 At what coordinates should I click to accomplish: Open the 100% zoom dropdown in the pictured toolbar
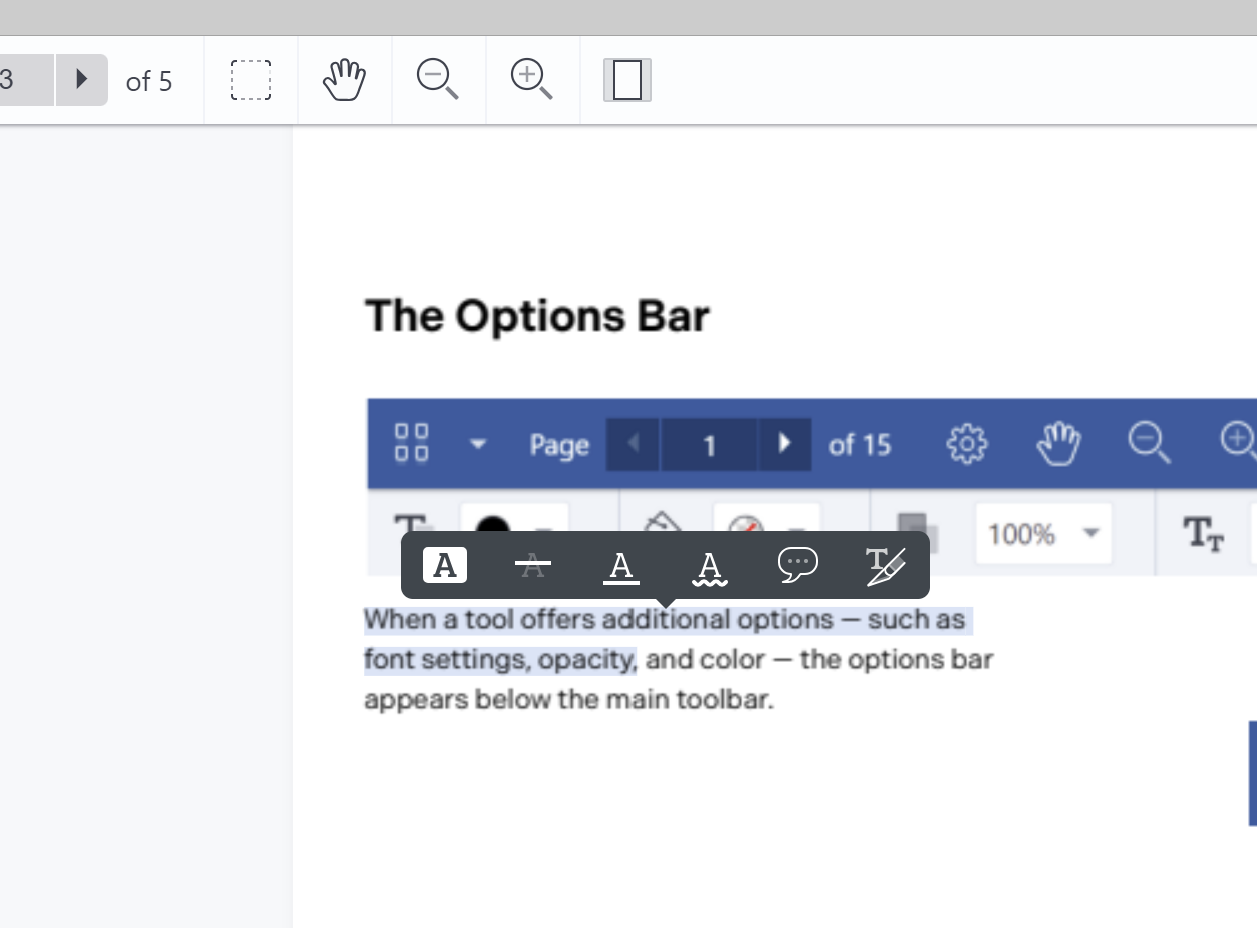pyautogui.click(x=1043, y=533)
